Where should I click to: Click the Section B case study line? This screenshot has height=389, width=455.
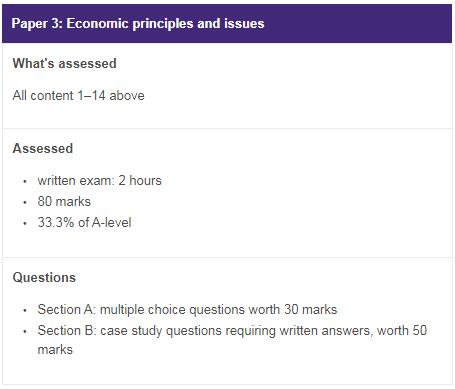(232, 340)
